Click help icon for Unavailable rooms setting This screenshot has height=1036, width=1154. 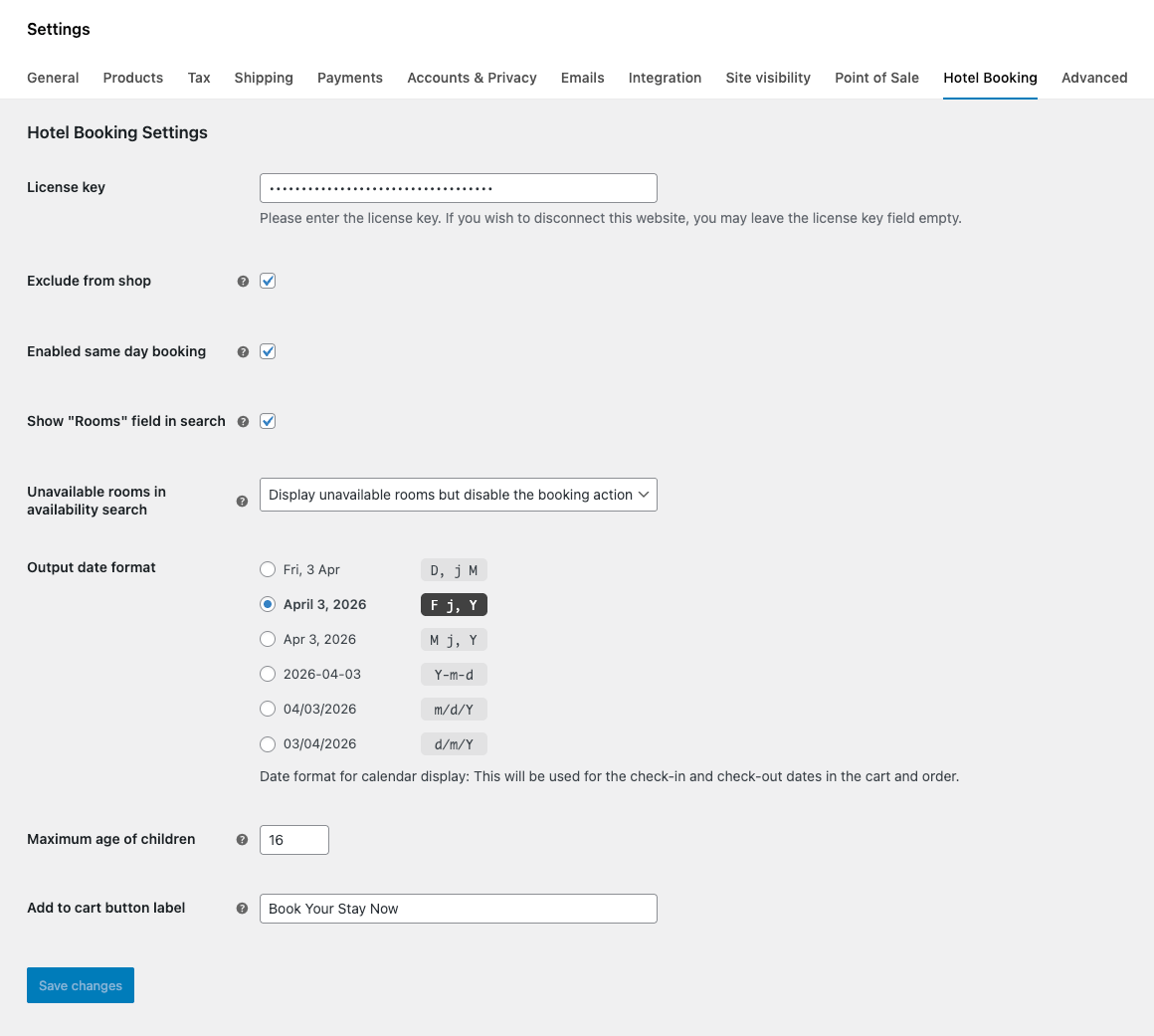point(242,502)
